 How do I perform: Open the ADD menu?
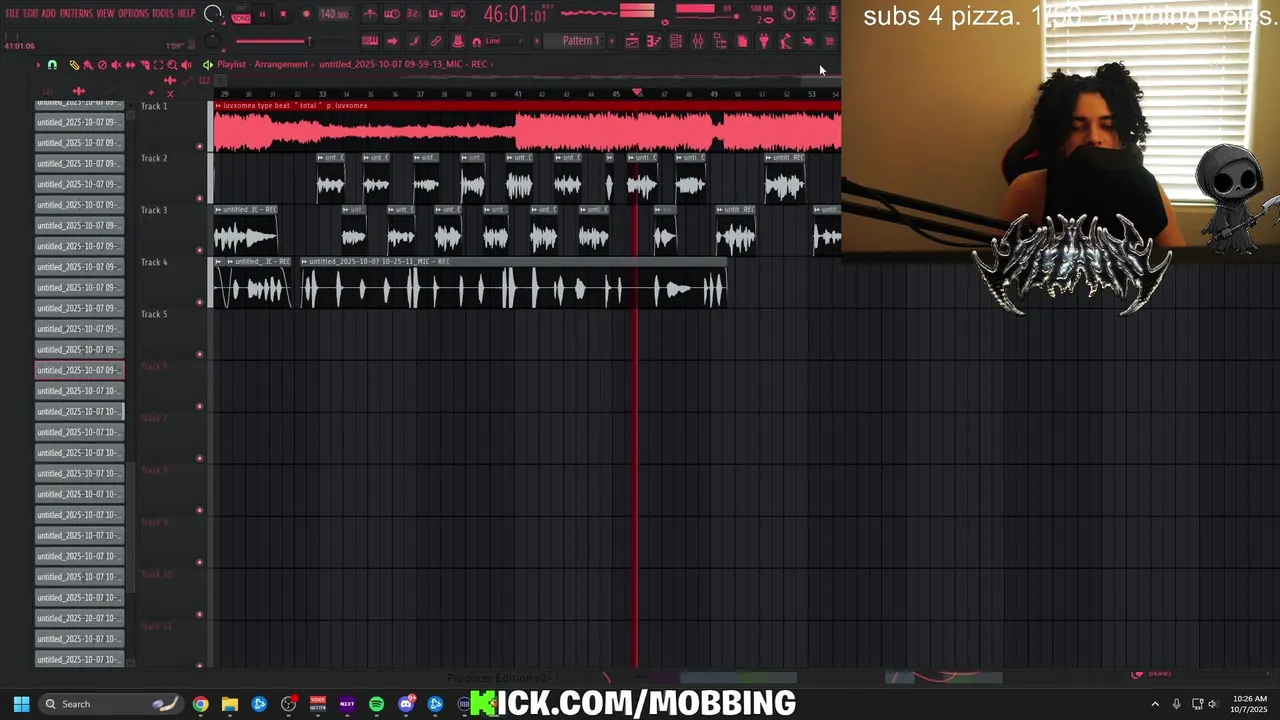click(x=49, y=14)
